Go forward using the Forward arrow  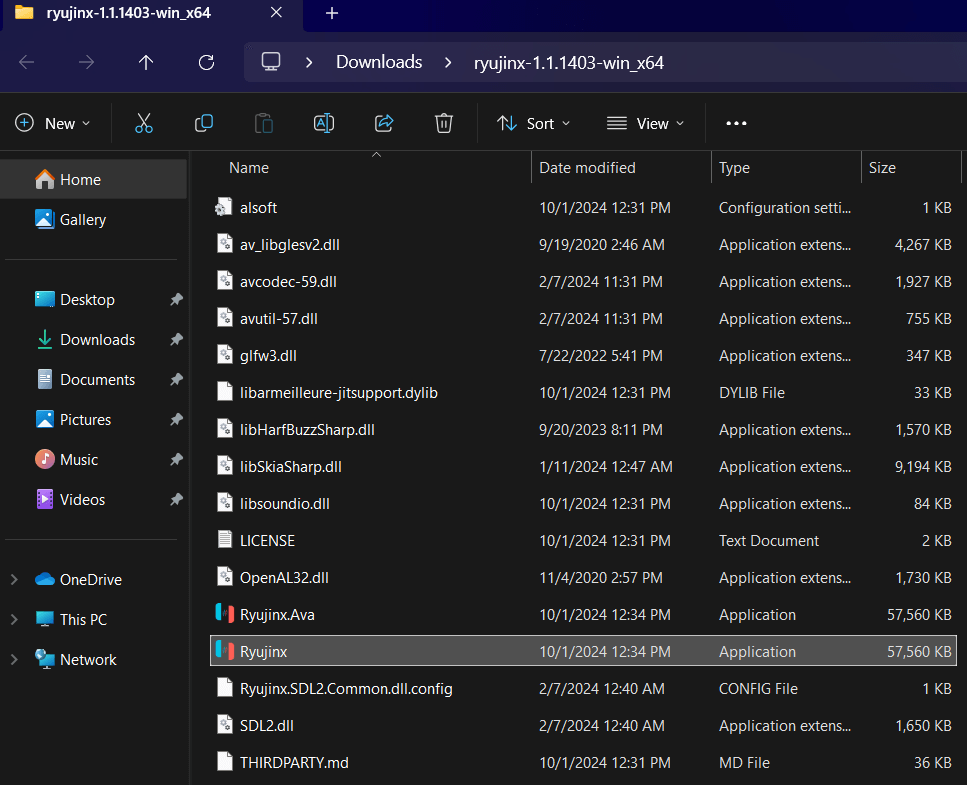86,62
